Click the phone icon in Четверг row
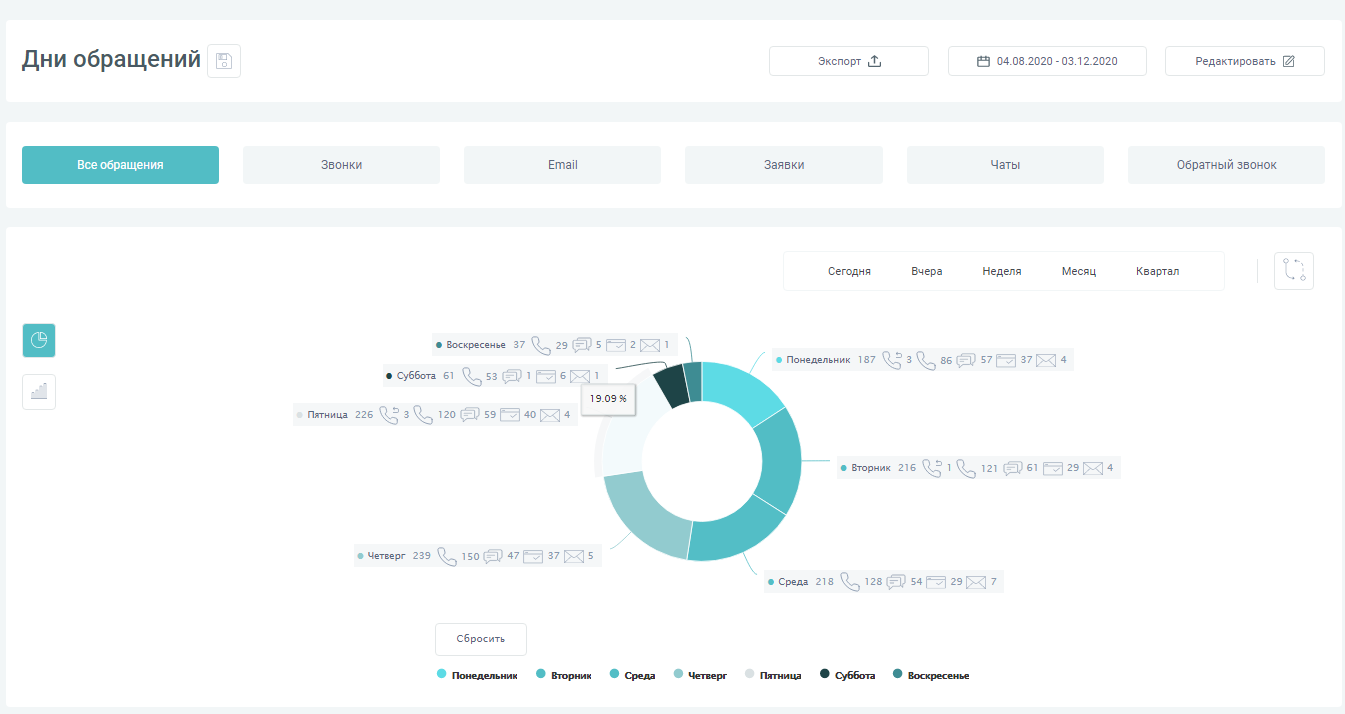This screenshot has width=1345, height=714. coord(447,556)
